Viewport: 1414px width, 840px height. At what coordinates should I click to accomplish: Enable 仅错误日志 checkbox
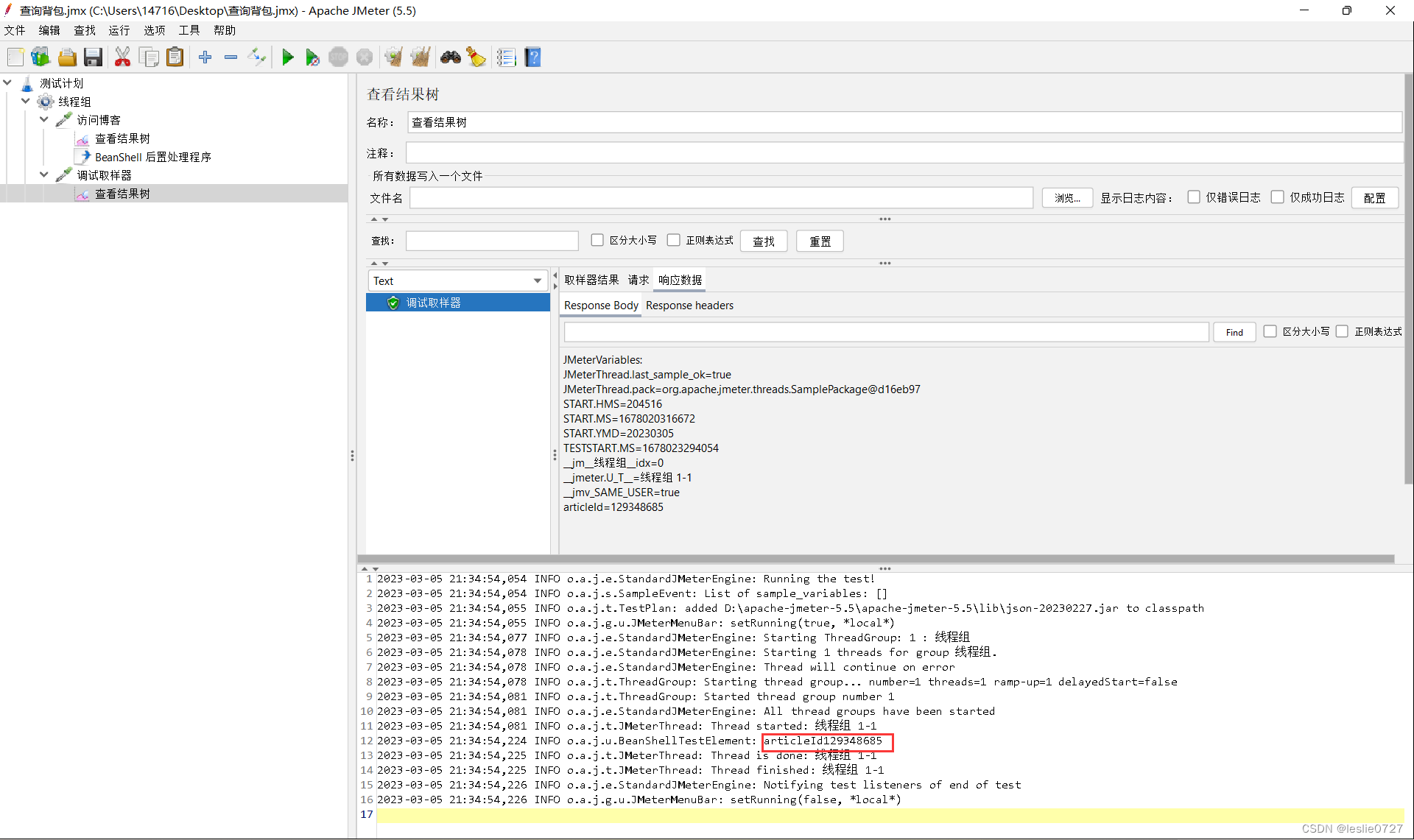point(1194,197)
